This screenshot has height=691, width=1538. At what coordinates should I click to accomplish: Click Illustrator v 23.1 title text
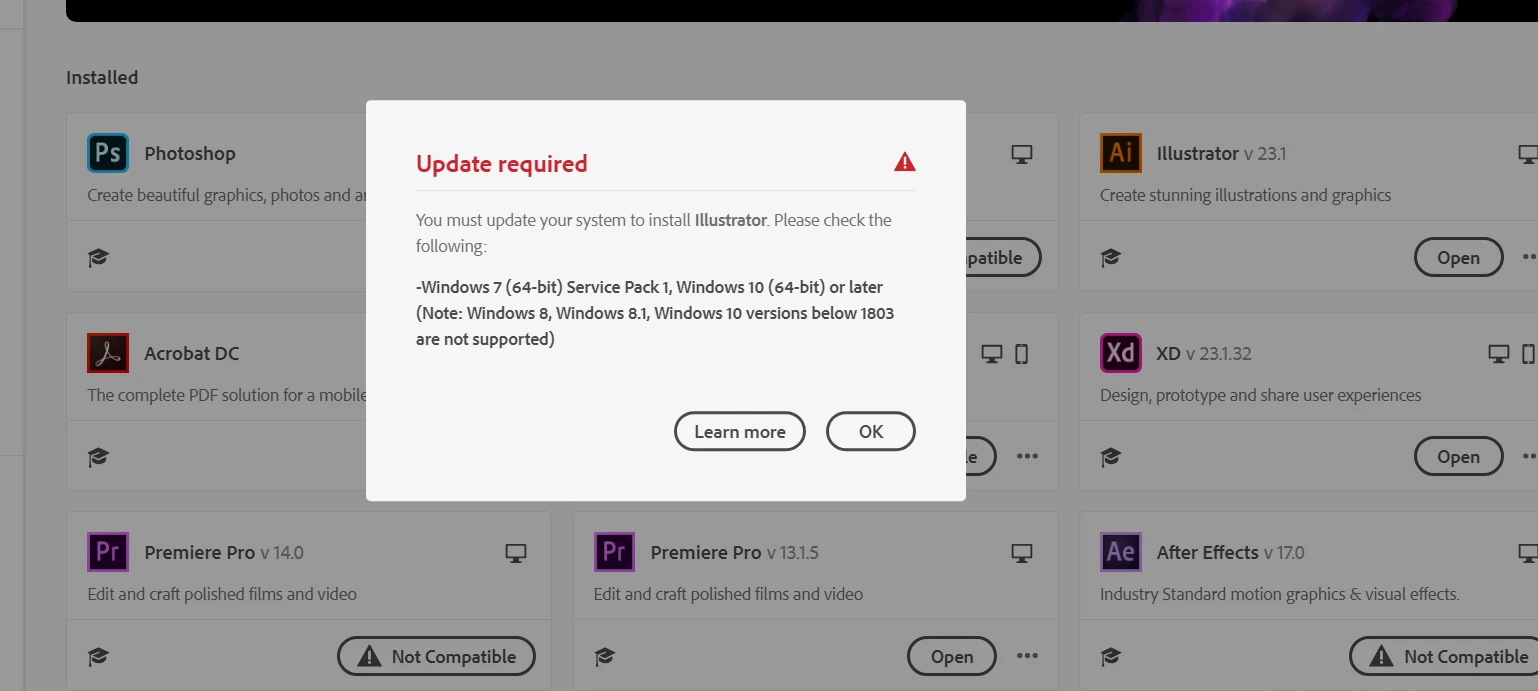point(1221,153)
